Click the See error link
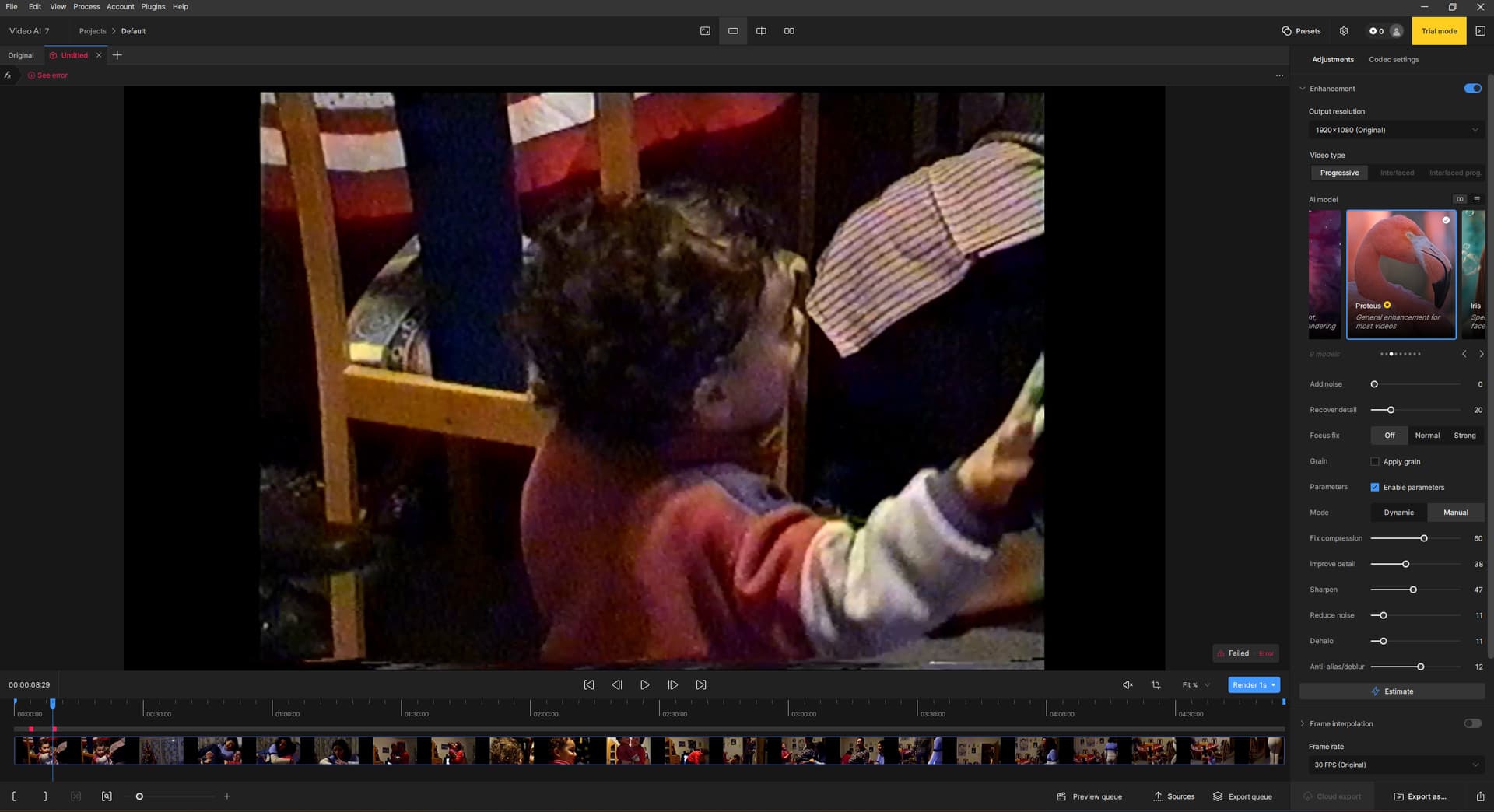This screenshot has height=812, width=1494. coord(48,75)
